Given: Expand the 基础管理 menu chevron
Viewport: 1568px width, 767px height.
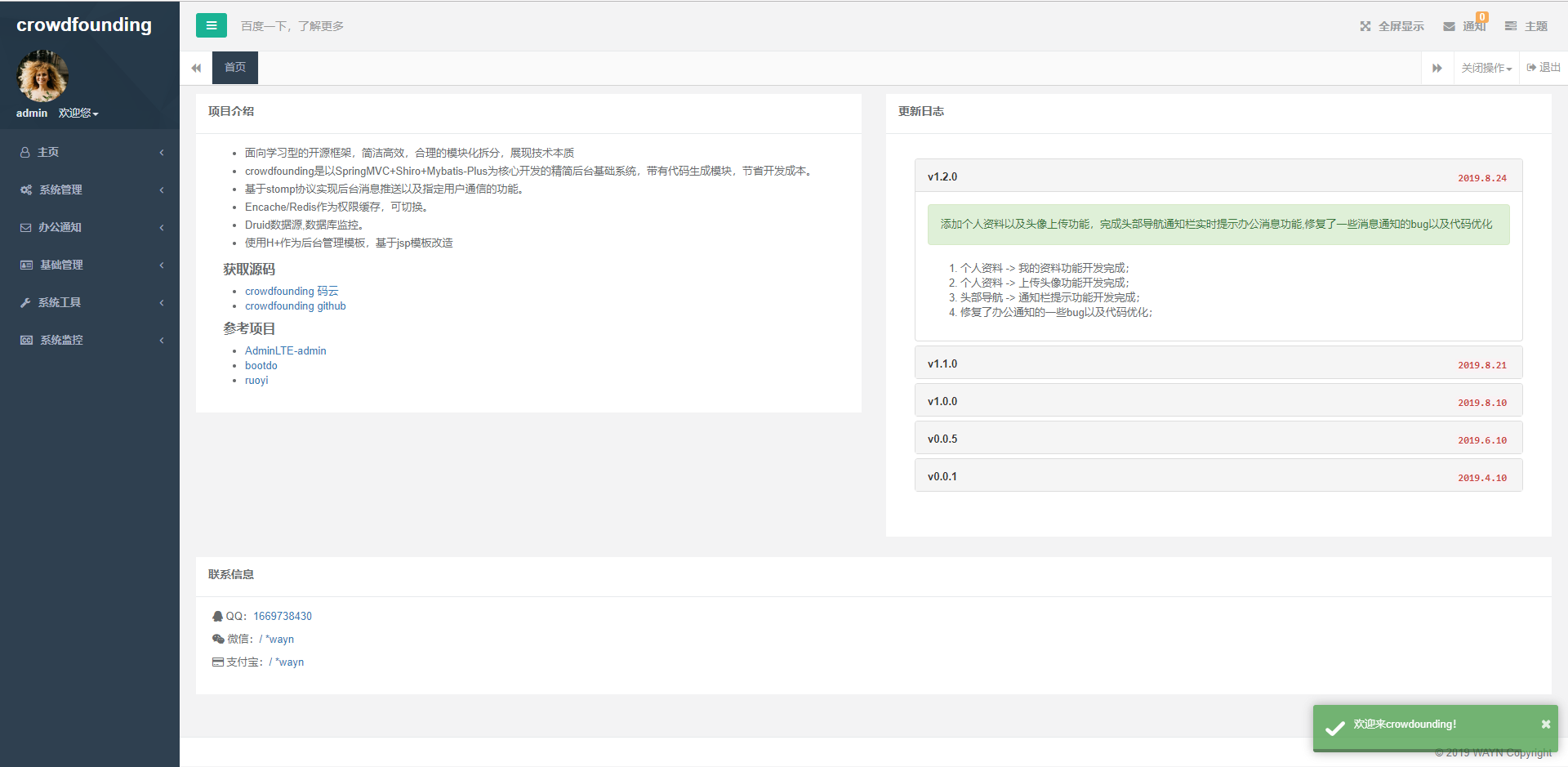Looking at the screenshot, I should click(162, 265).
